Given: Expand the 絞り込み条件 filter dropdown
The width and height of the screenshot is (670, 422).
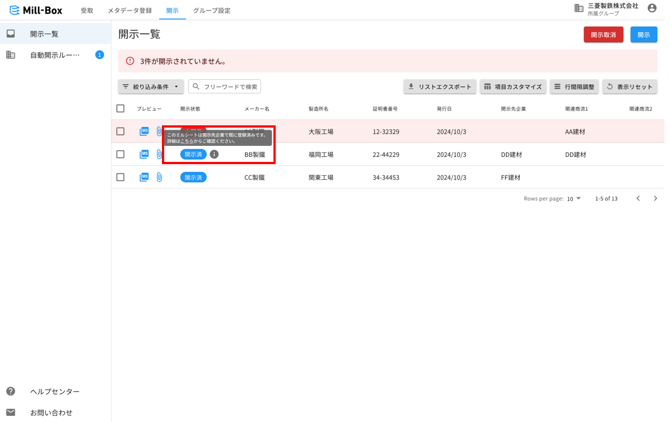Looking at the screenshot, I should 151,87.
